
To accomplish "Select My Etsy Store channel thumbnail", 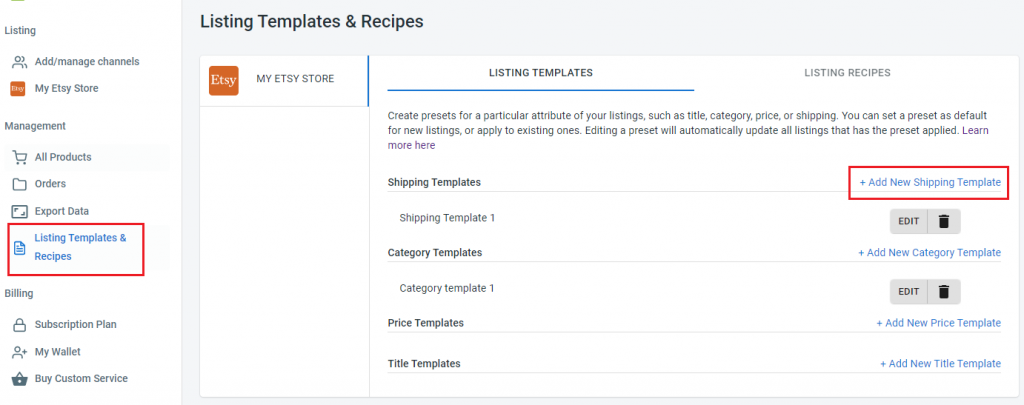I will tap(224, 79).
